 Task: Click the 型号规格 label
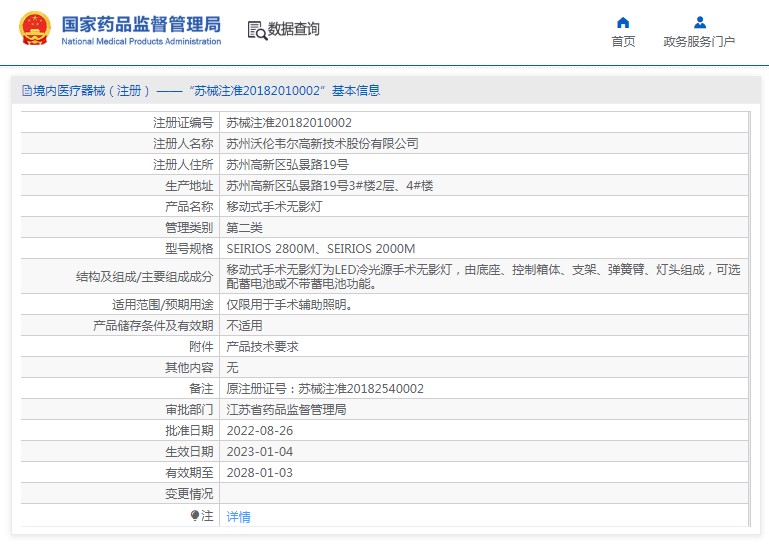189,249
